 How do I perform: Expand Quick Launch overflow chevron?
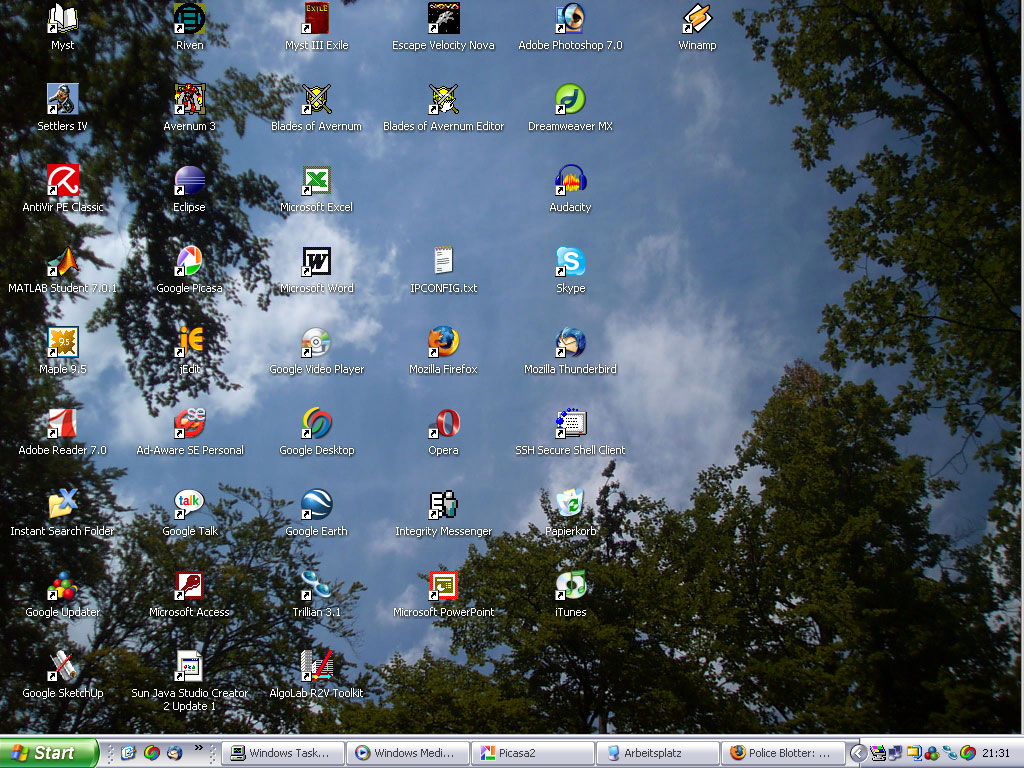198,748
